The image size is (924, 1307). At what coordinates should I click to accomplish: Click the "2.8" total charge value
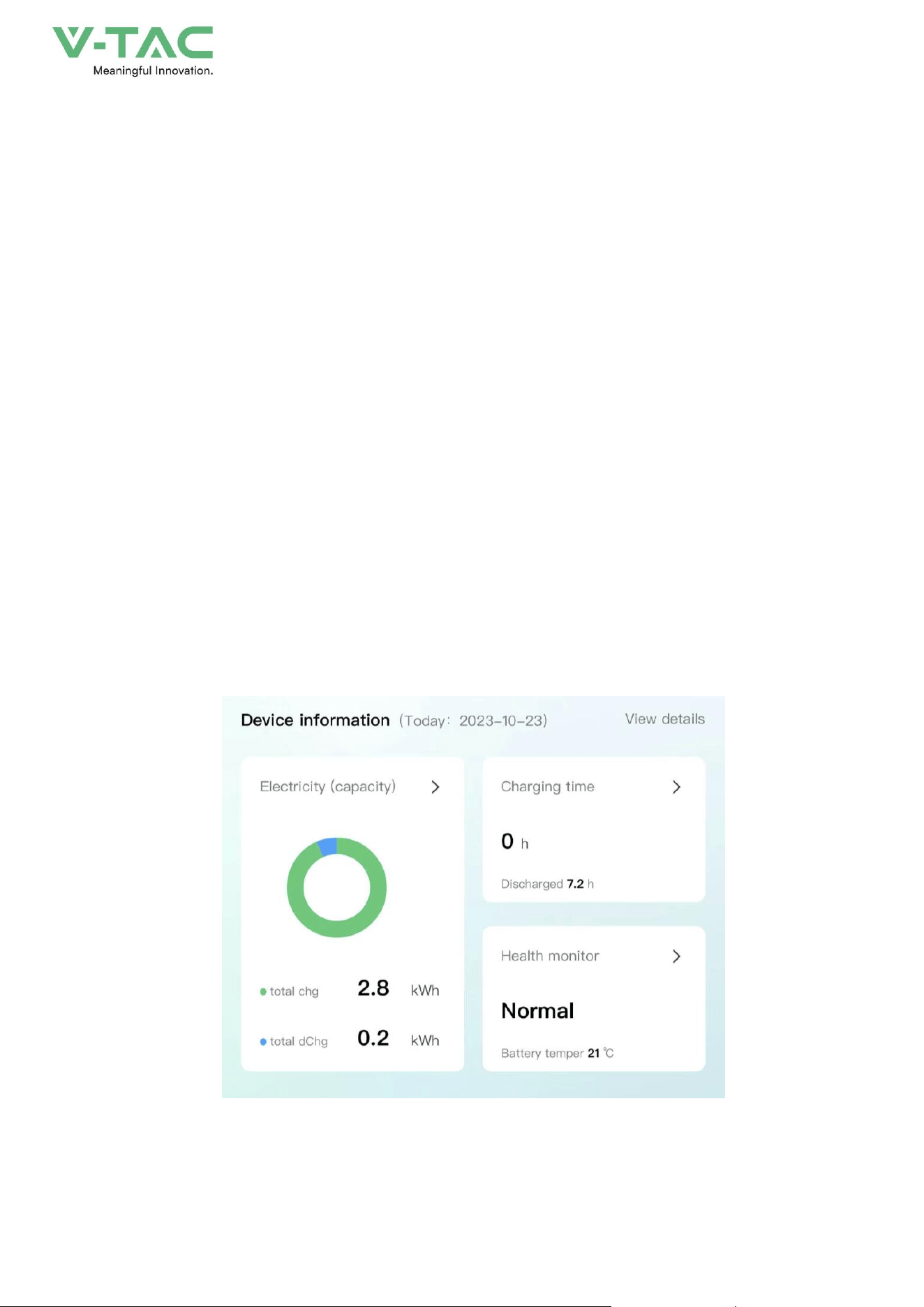pos(373,988)
